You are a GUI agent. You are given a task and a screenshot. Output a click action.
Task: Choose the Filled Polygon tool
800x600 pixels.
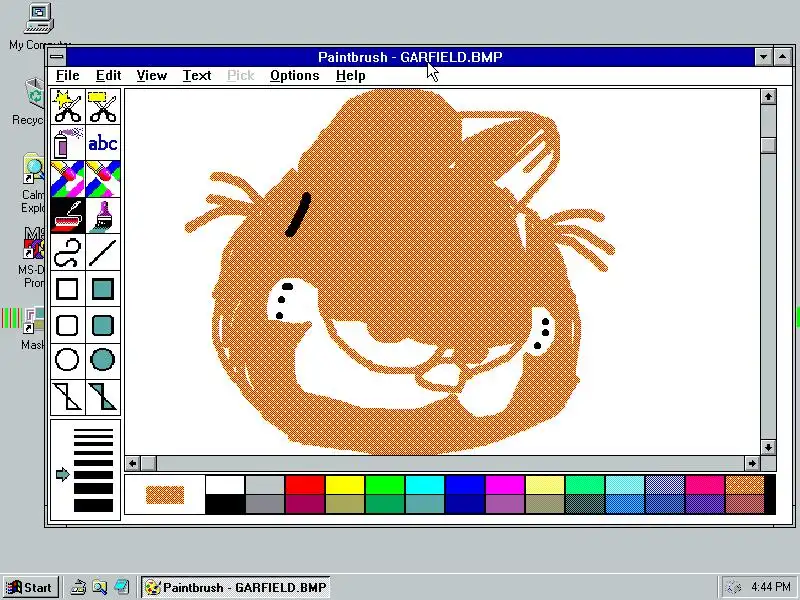[103, 397]
